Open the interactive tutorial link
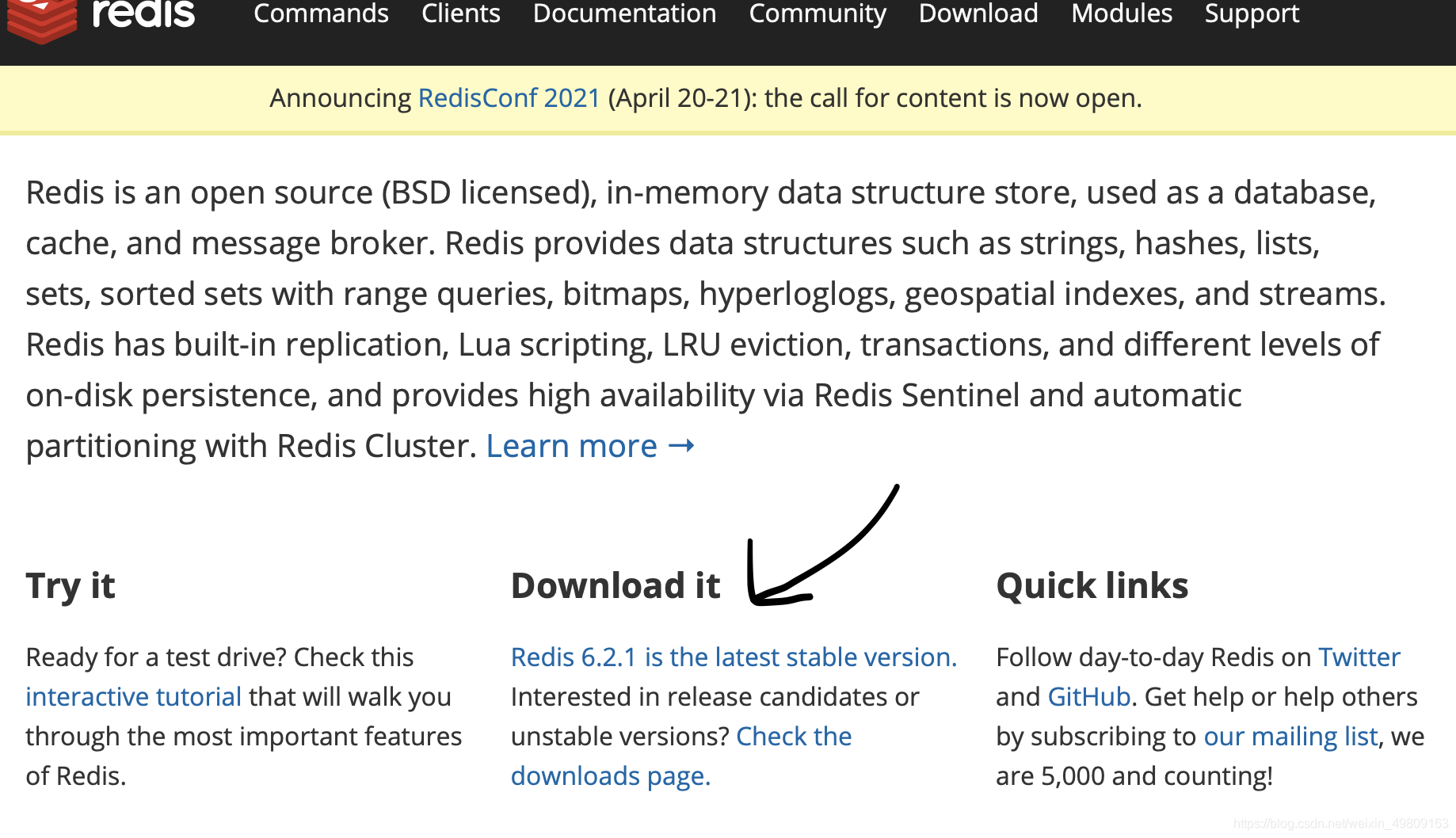Screen dimensions: 1456x838 (133, 697)
